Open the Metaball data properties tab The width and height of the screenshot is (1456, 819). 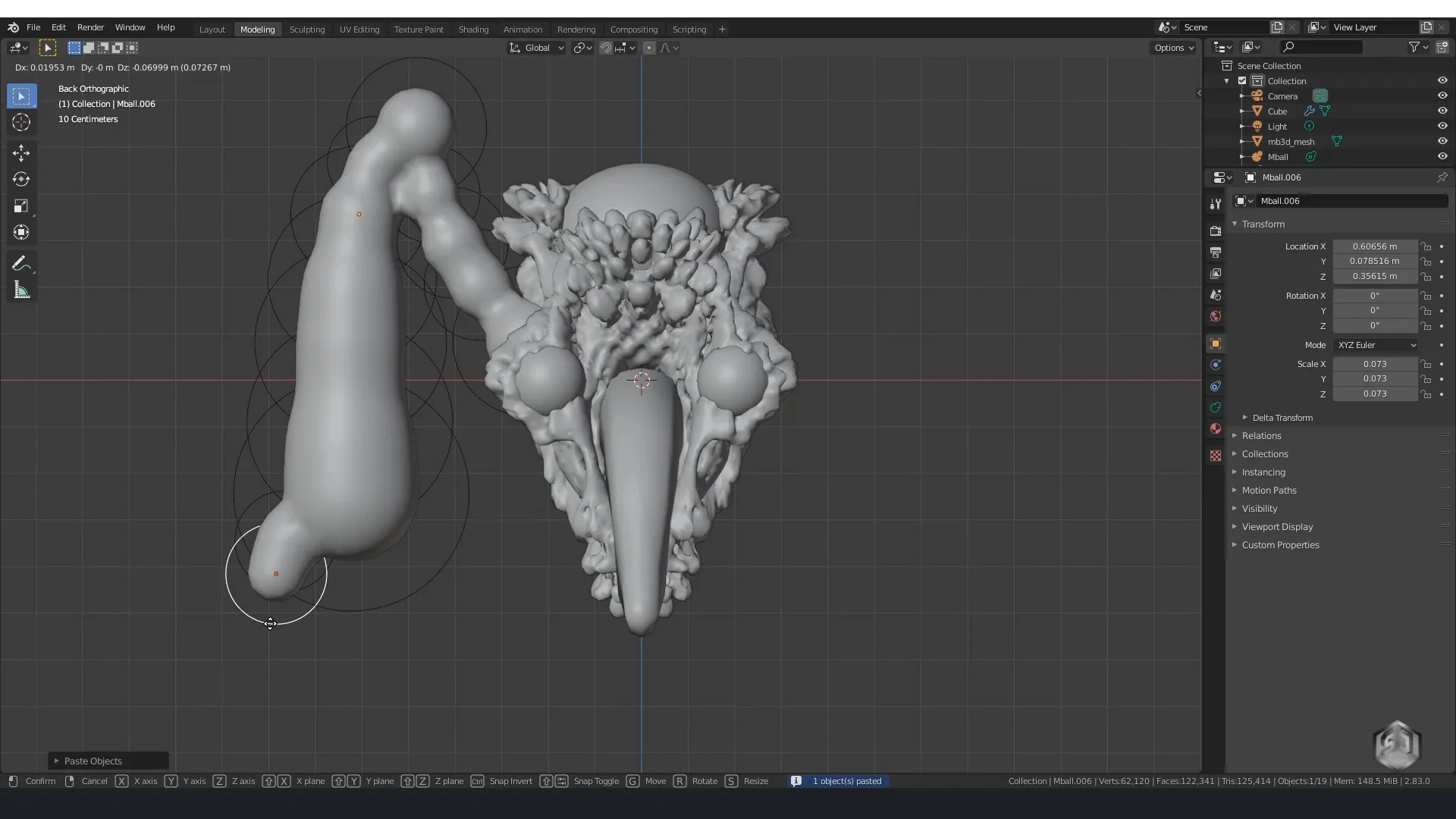1216,407
